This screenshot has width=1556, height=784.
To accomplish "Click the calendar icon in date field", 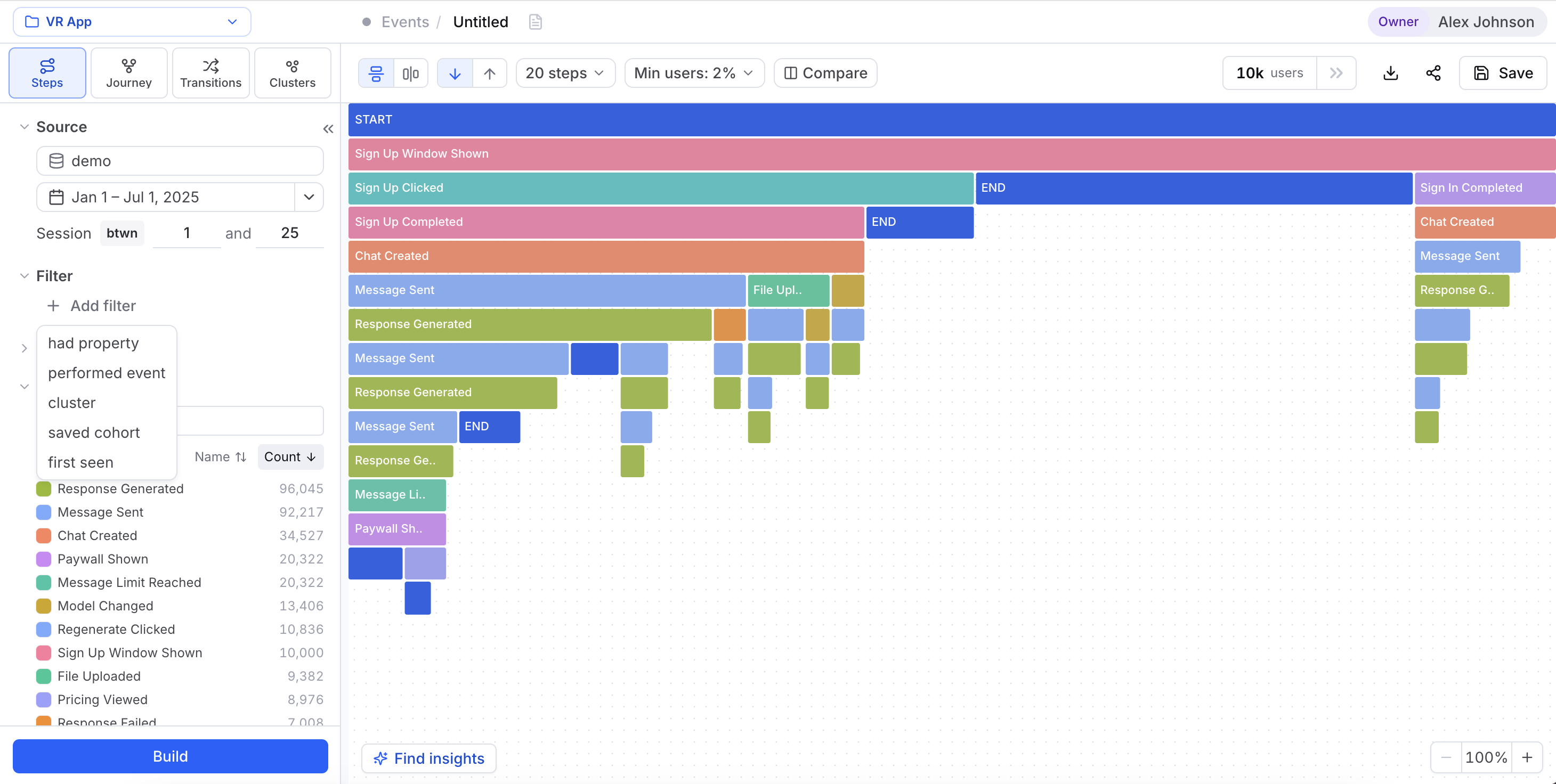I will (x=56, y=198).
